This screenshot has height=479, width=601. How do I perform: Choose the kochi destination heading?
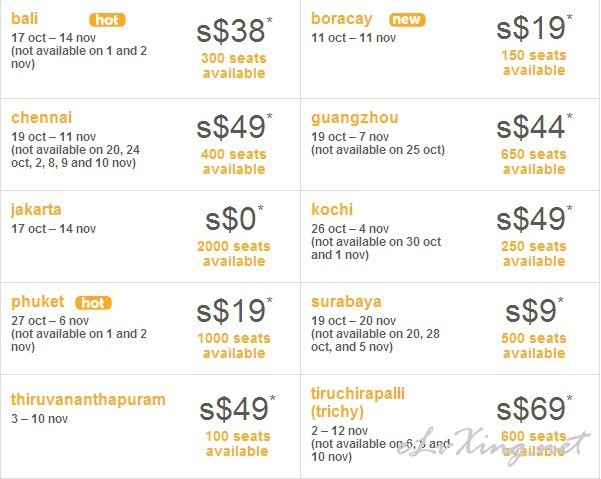point(332,210)
